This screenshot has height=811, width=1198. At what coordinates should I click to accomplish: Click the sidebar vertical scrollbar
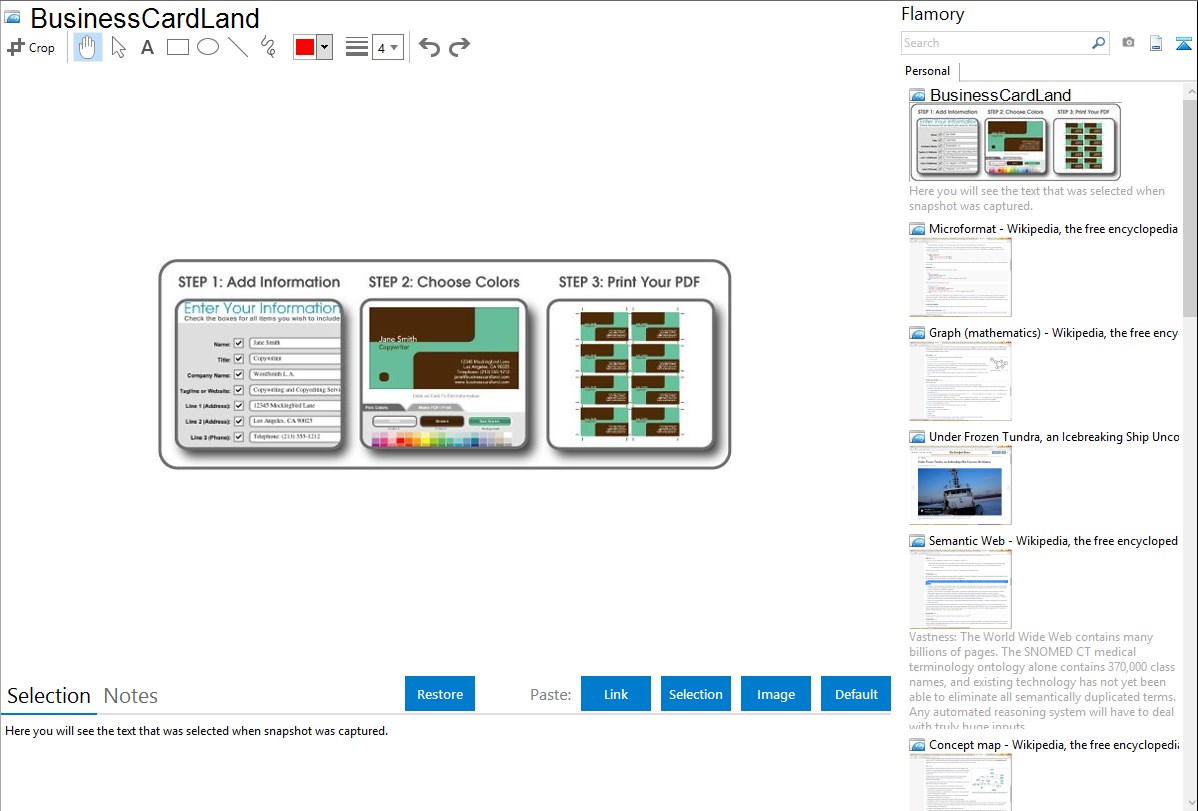1190,206
